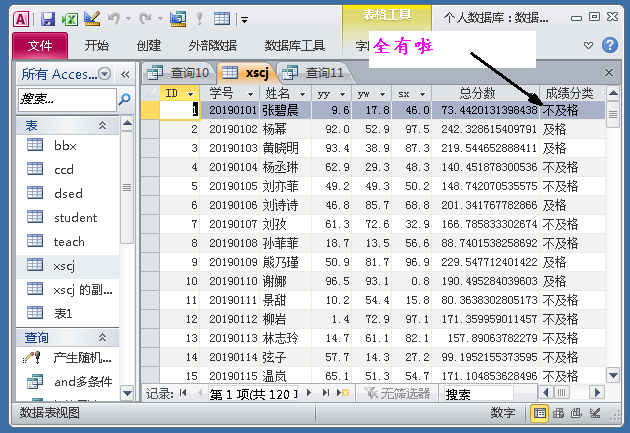
Task: Click the Excel export icon in quick access toolbar
Action: (x=70, y=18)
